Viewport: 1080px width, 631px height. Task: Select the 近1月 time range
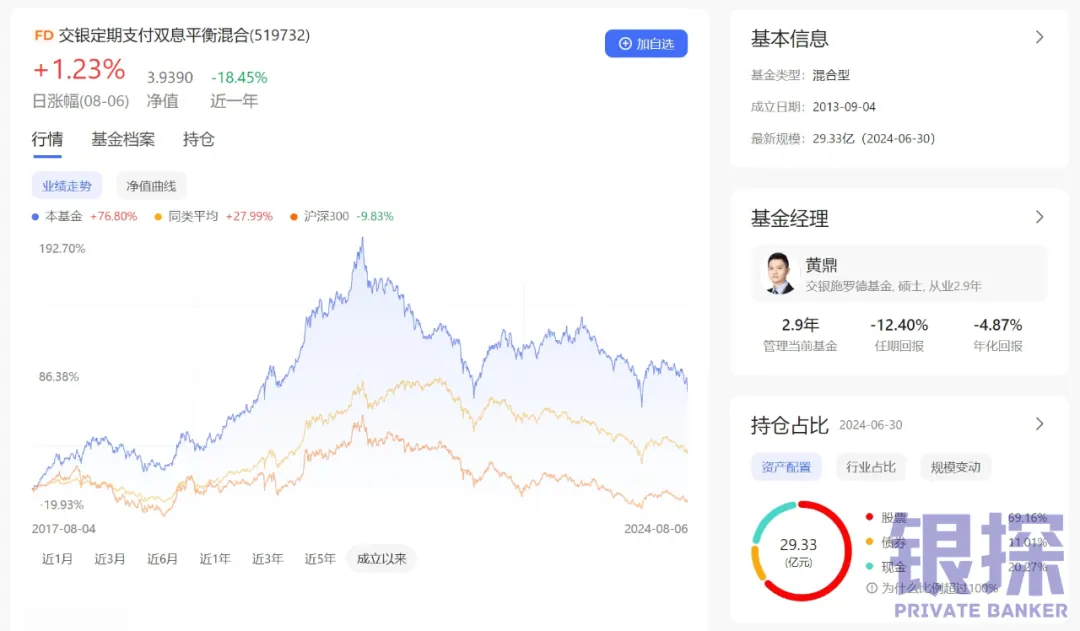pos(57,559)
